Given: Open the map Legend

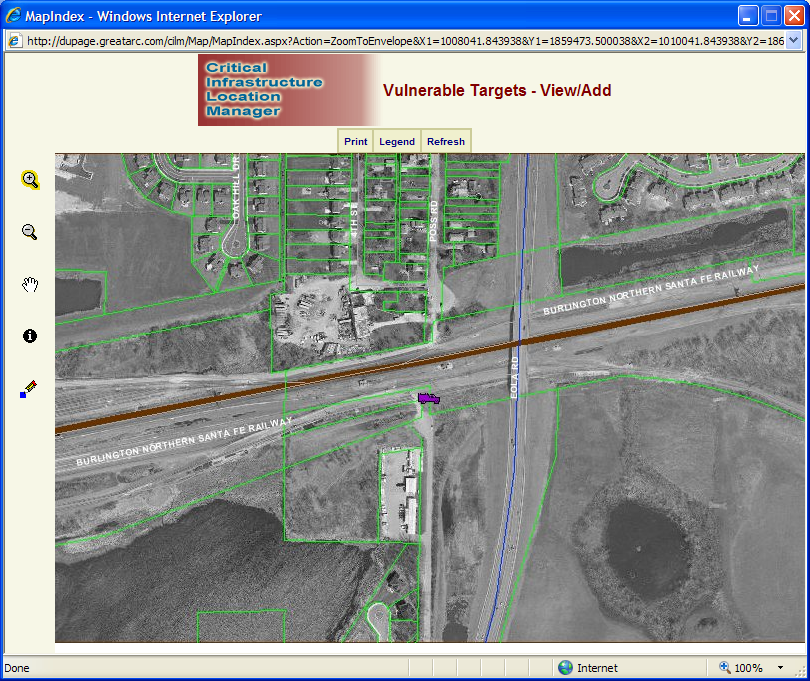Looking at the screenshot, I should 396,142.
